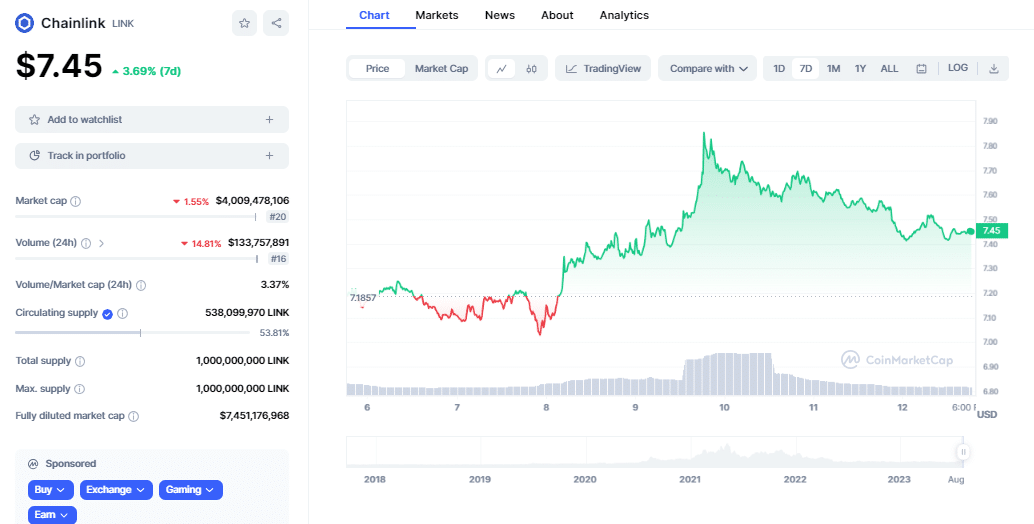The width and height of the screenshot is (1034, 524).
Task: Open the Chart tab
Action: [x=374, y=15]
